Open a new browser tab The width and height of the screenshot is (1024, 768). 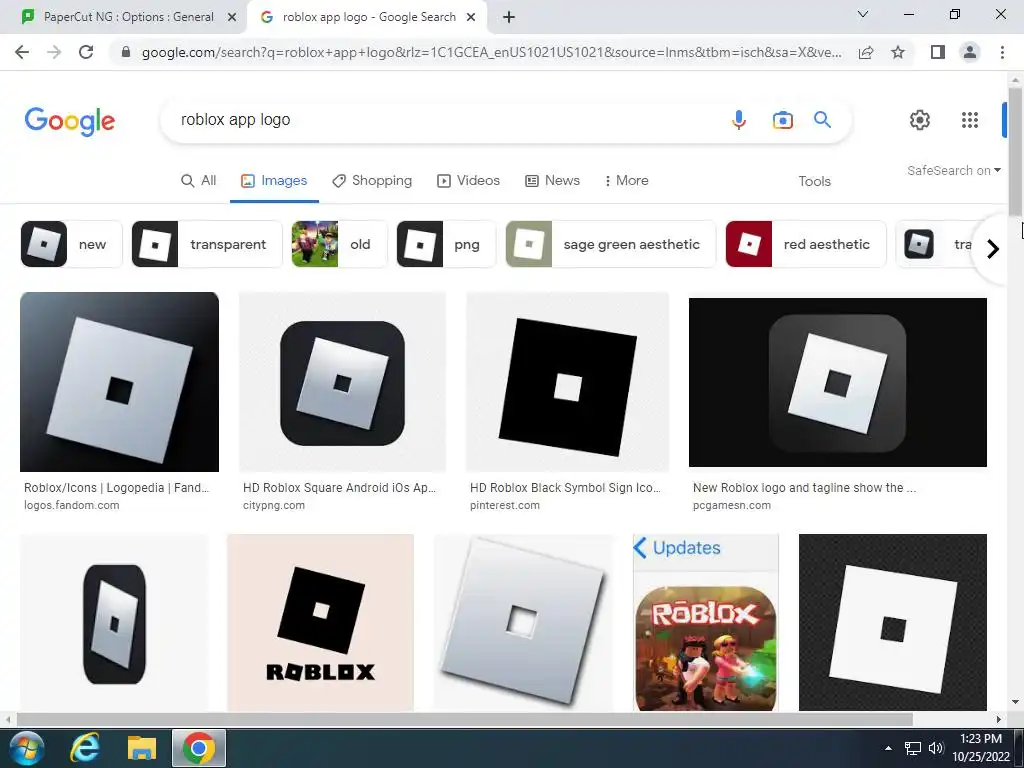click(x=509, y=18)
